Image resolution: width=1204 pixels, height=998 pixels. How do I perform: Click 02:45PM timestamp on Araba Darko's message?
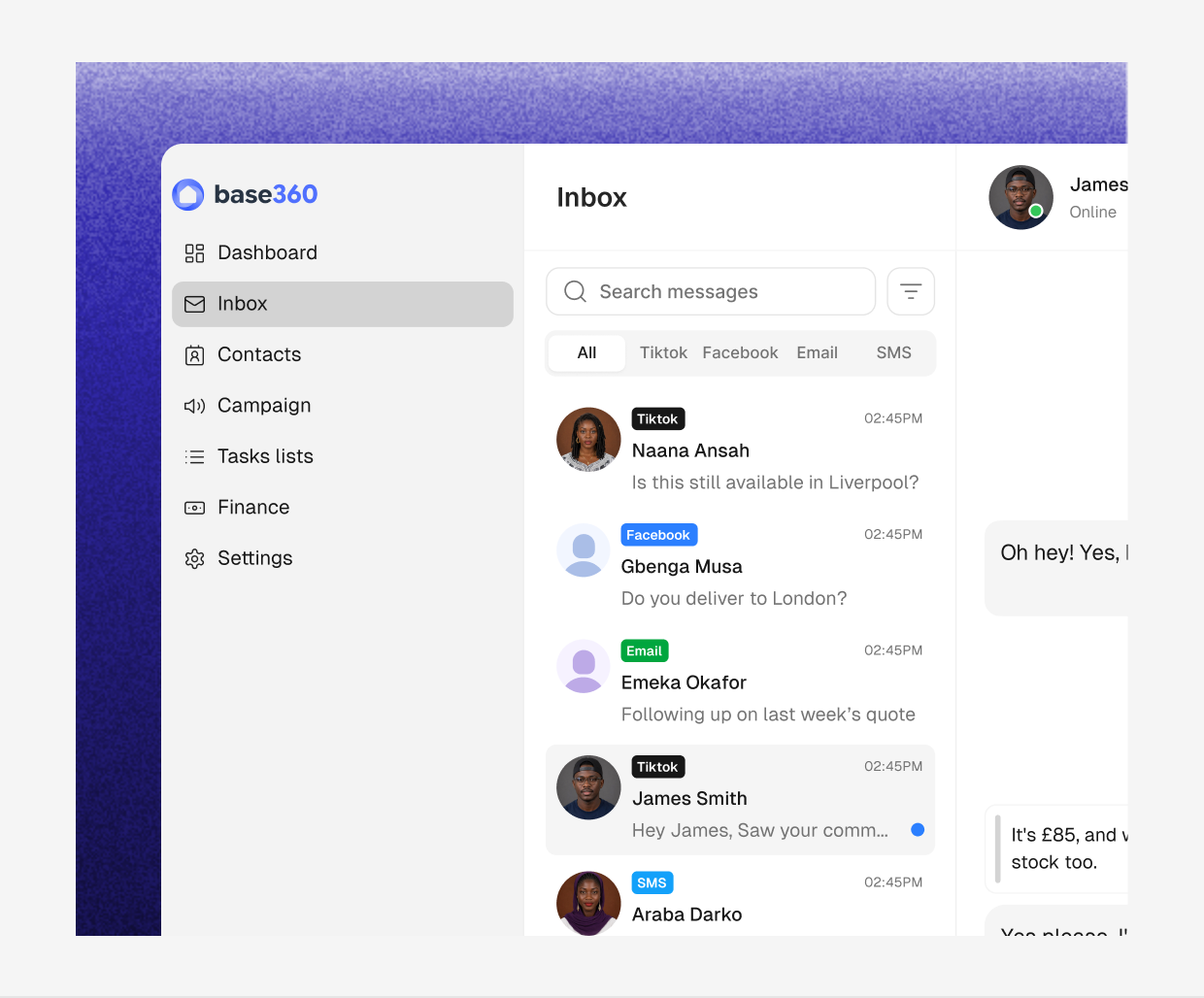tap(893, 882)
